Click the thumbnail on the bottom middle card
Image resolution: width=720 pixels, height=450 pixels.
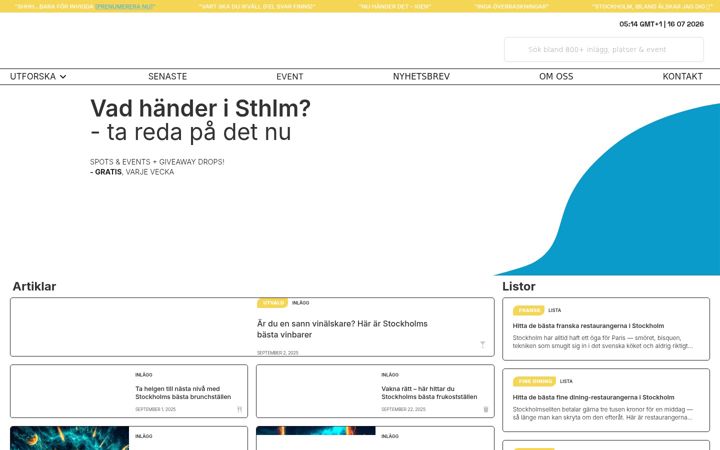316,431
